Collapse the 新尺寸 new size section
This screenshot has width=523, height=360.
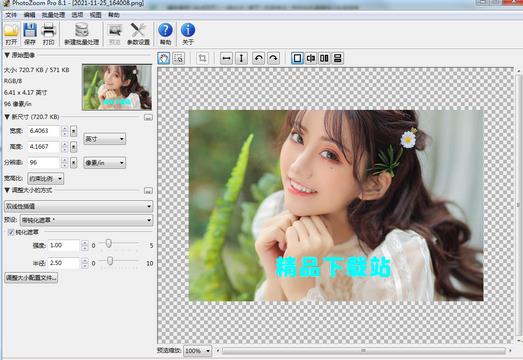click(x=7, y=117)
